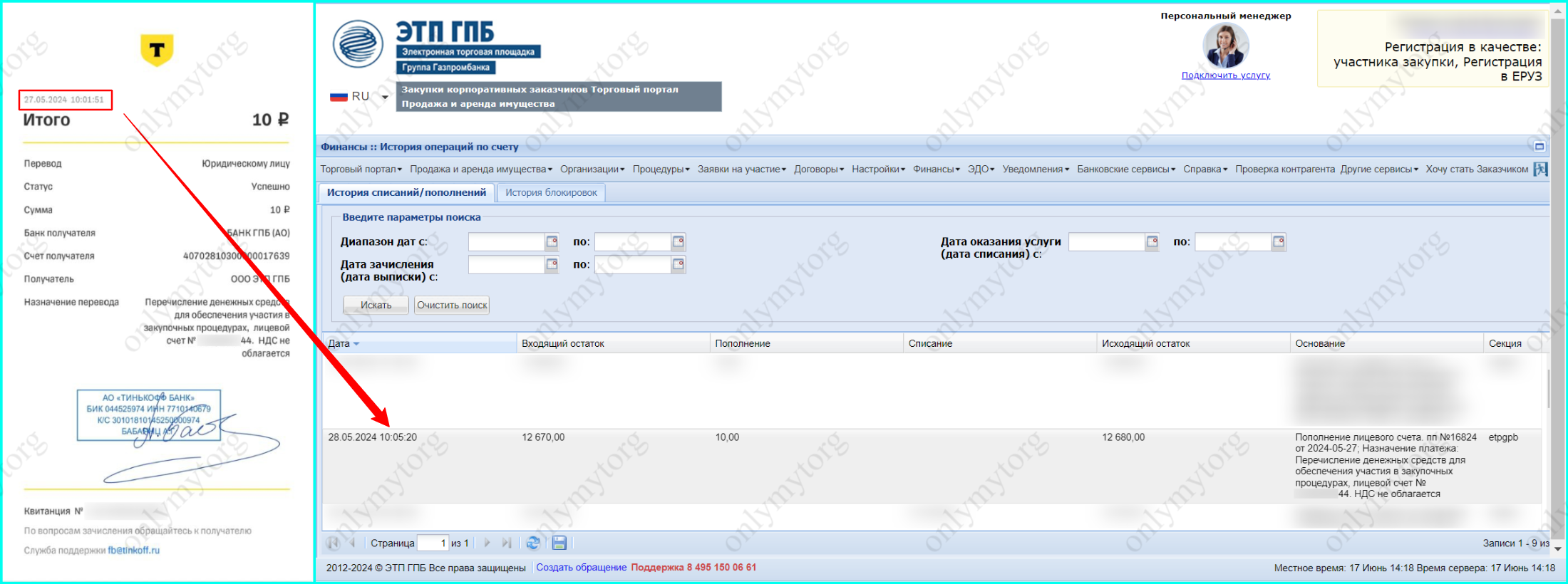Click the 'Секция' column header
This screenshot has width=1568, height=584.
(1512, 343)
